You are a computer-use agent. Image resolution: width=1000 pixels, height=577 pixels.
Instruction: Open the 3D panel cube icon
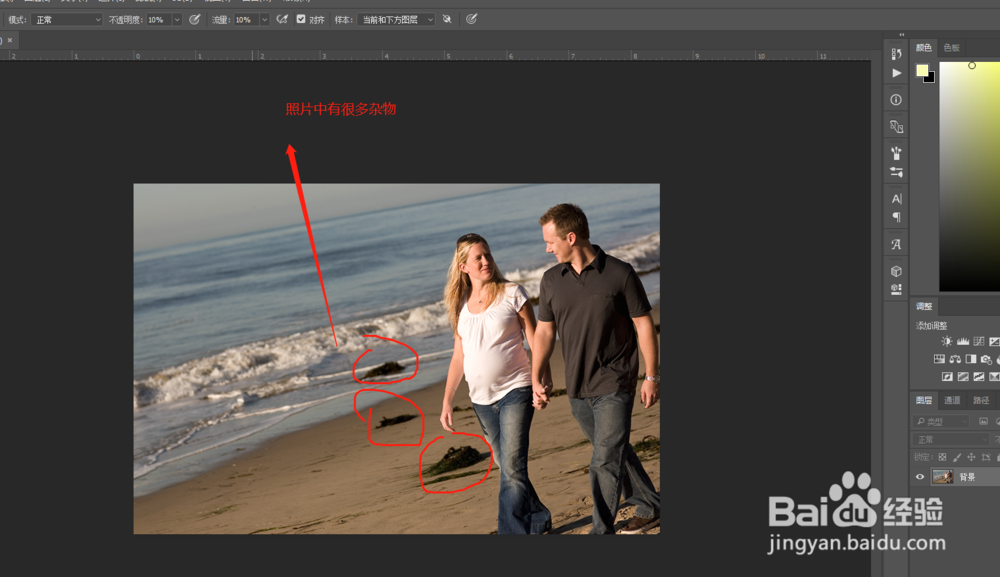pyautogui.click(x=896, y=271)
